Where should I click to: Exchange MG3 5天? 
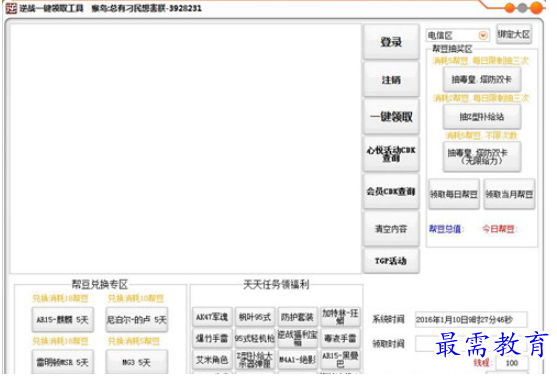click(137, 362)
